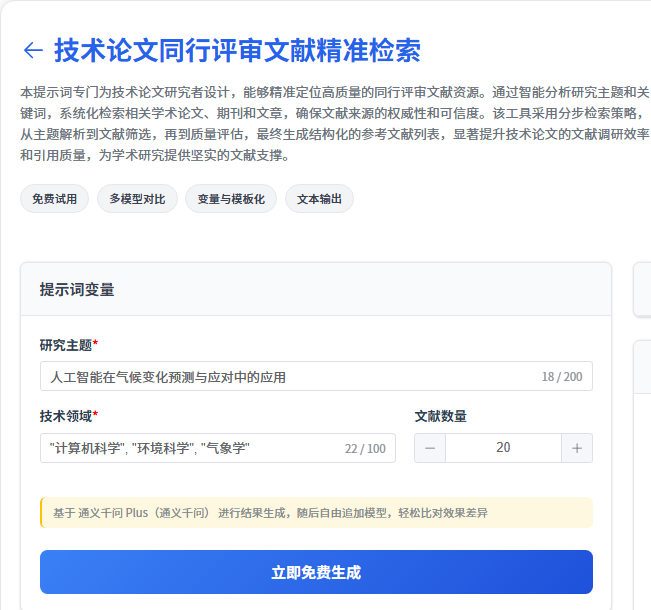Click the back arrow beside the title
This screenshot has width=651, height=610.
coord(32,50)
